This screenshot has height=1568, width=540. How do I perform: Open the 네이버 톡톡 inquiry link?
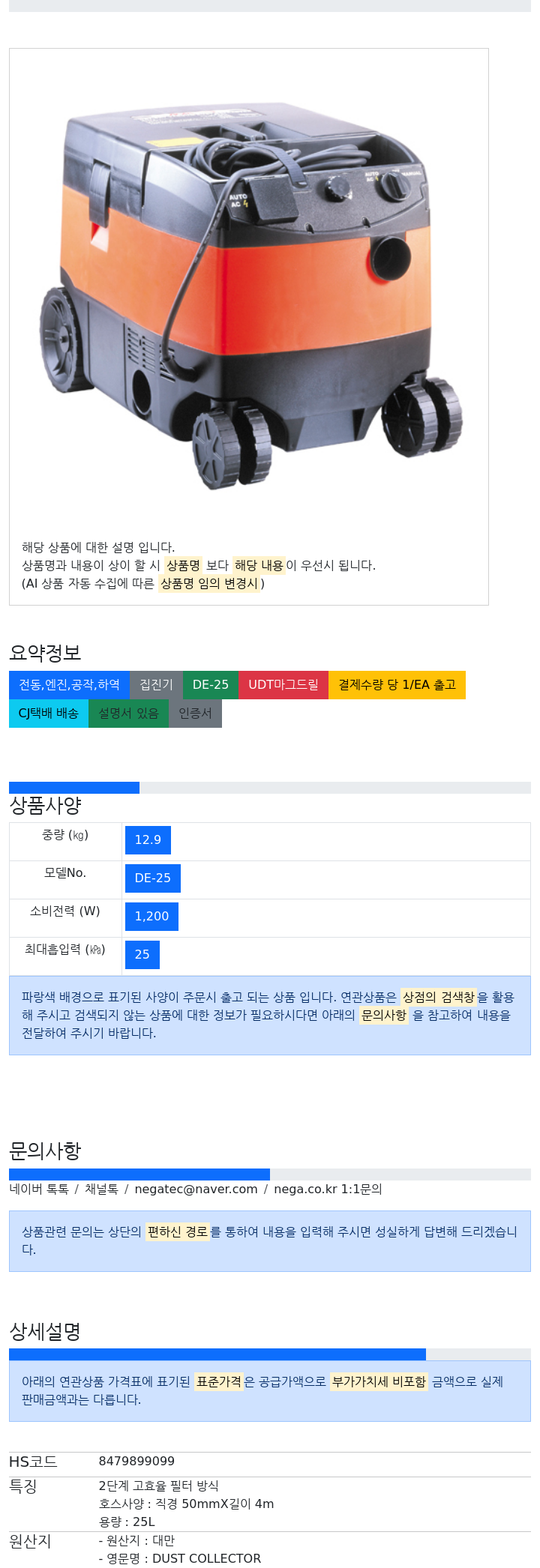39,1189
